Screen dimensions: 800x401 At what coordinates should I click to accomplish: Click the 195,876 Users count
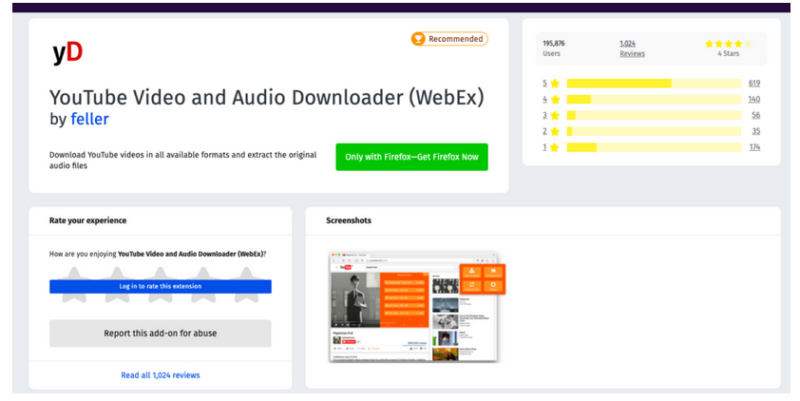(x=554, y=48)
